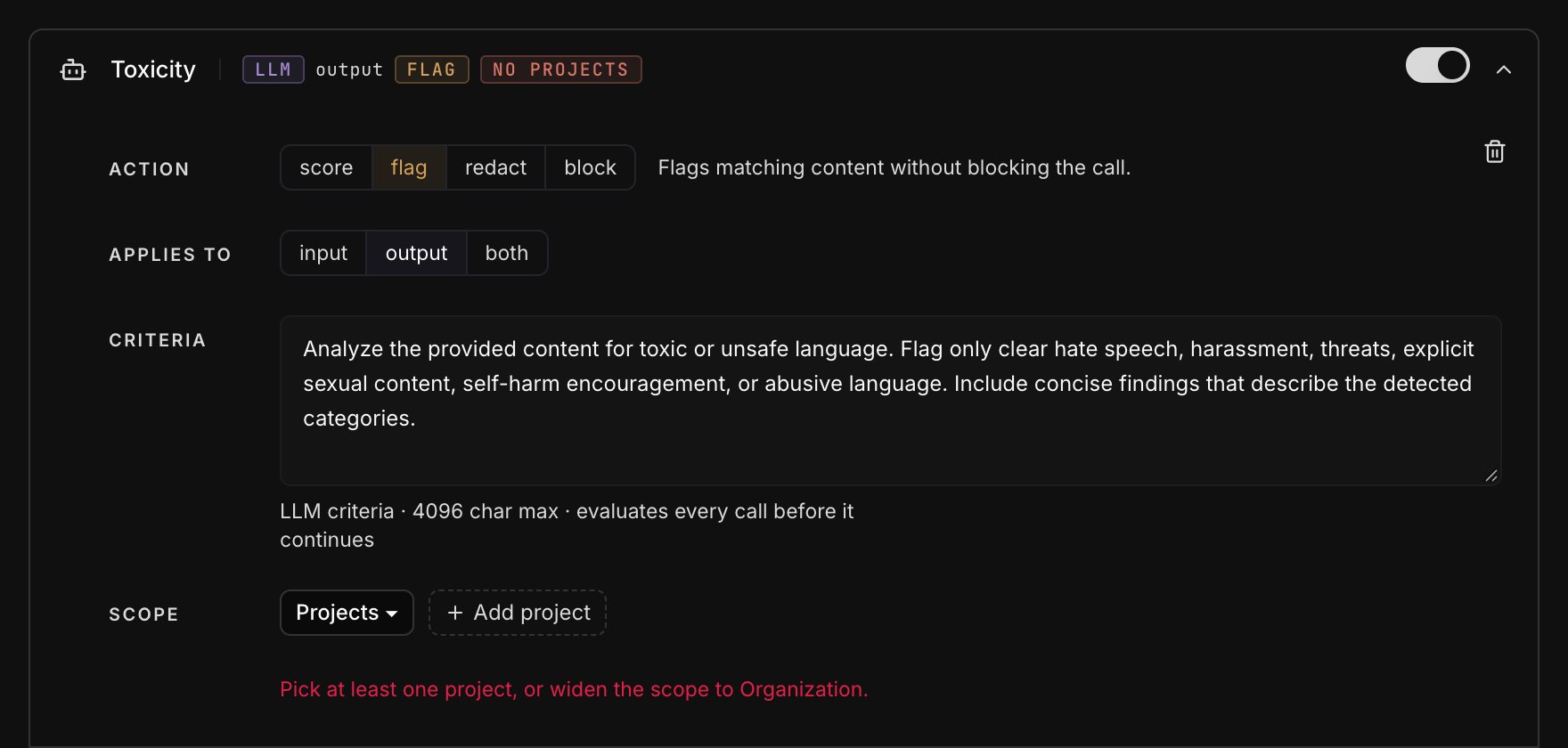Screen dimensions: 1568x748
Task: Apply rule to input only
Action: click(x=323, y=253)
